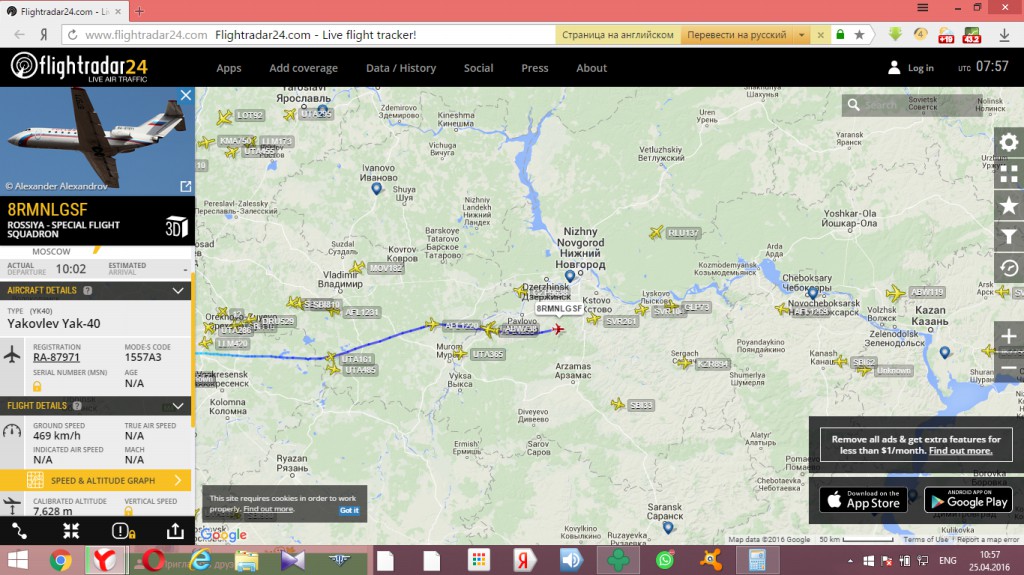Open the About menu item
1024x575 pixels.
(x=592, y=68)
